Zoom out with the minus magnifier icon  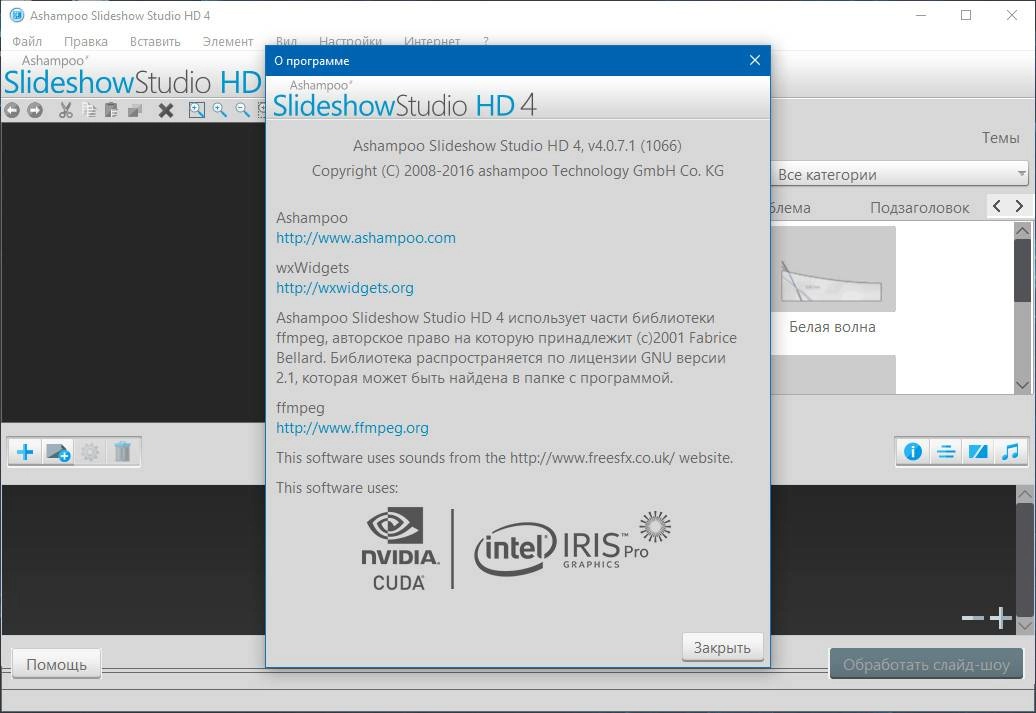pyautogui.click(x=242, y=110)
